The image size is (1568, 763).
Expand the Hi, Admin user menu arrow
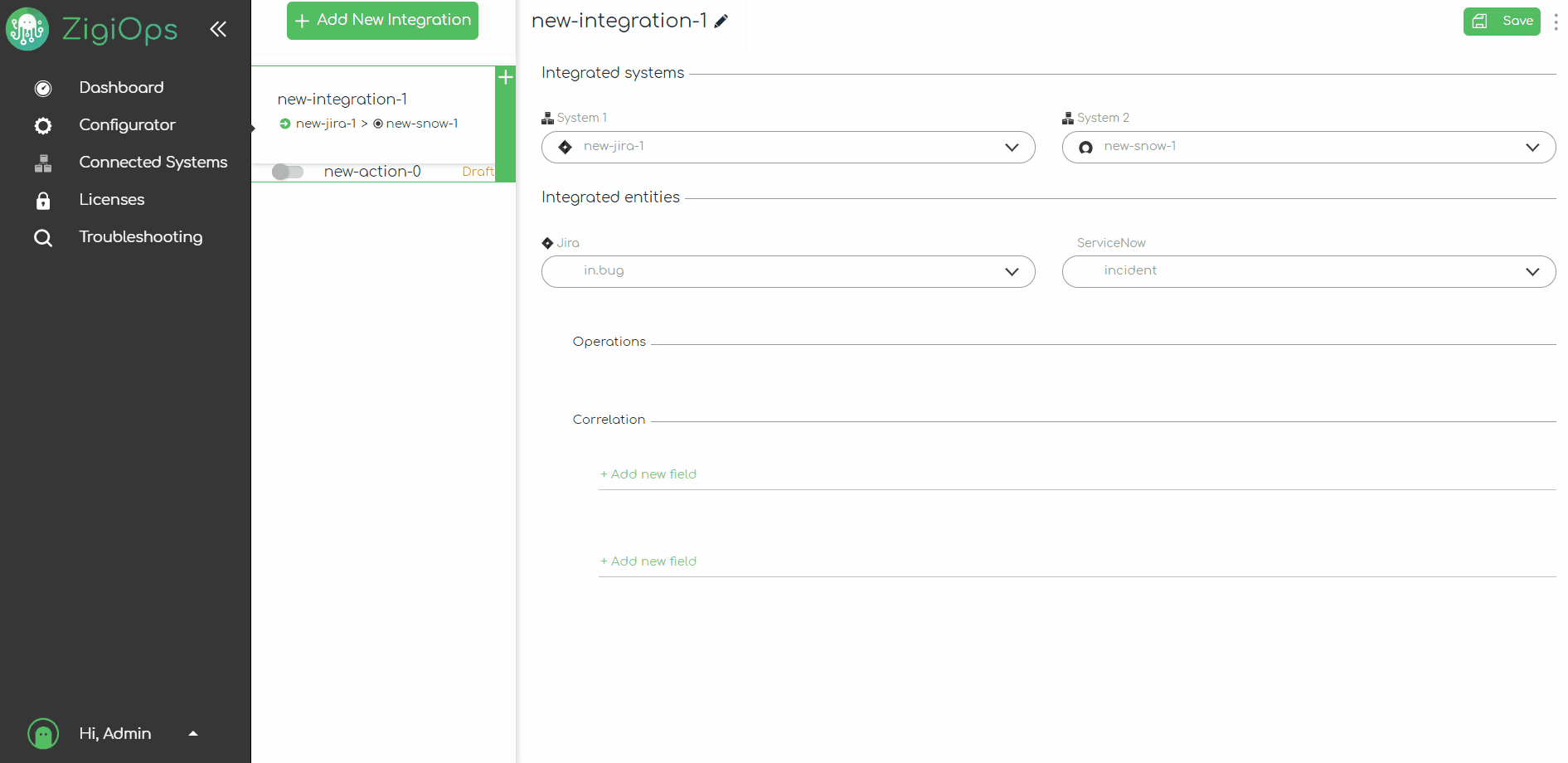193,734
